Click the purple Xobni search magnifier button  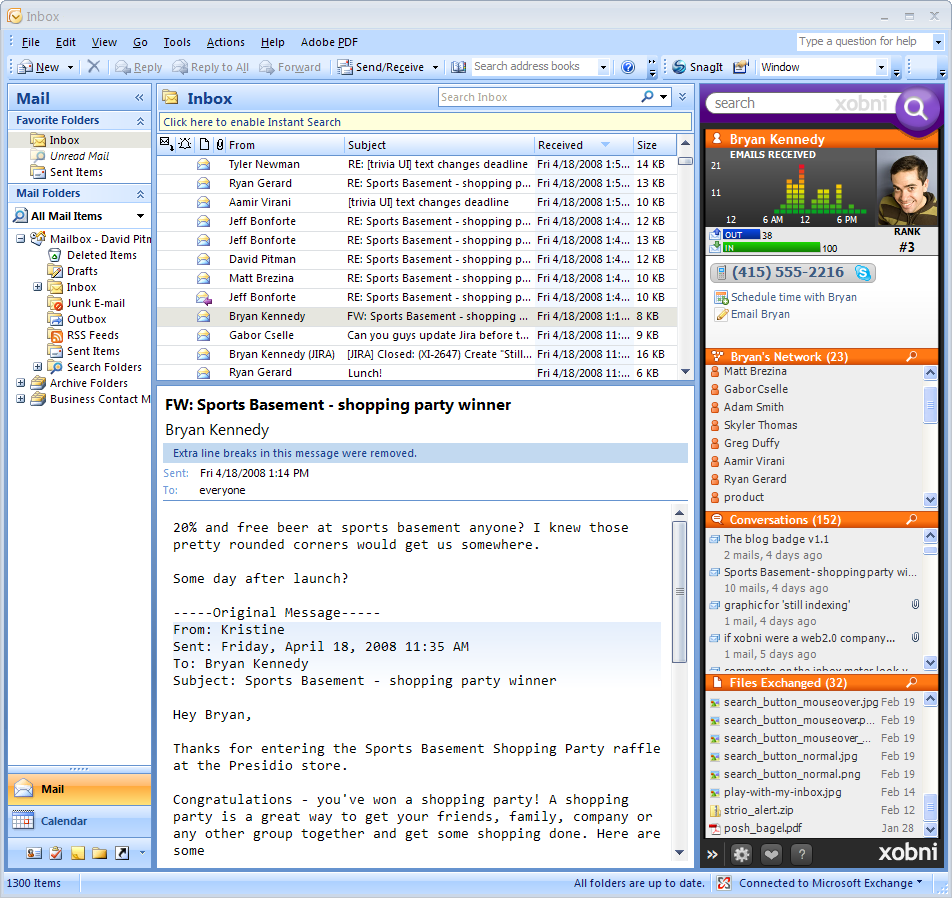pyautogui.click(x=916, y=107)
